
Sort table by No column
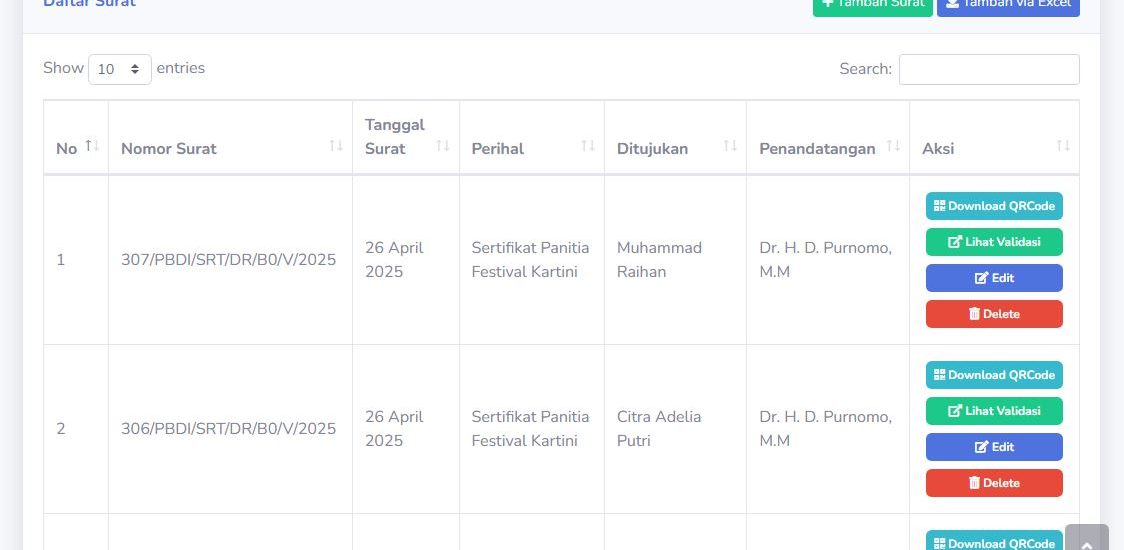coord(92,146)
